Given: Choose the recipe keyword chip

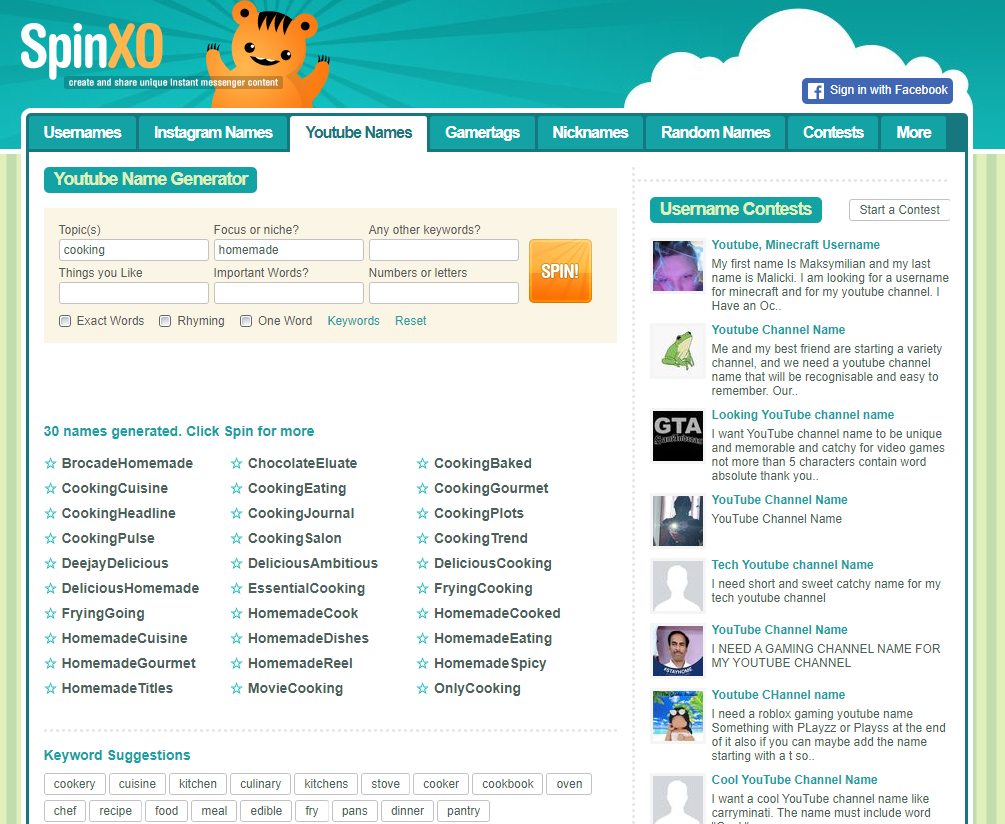Looking at the screenshot, I should pos(115,811).
